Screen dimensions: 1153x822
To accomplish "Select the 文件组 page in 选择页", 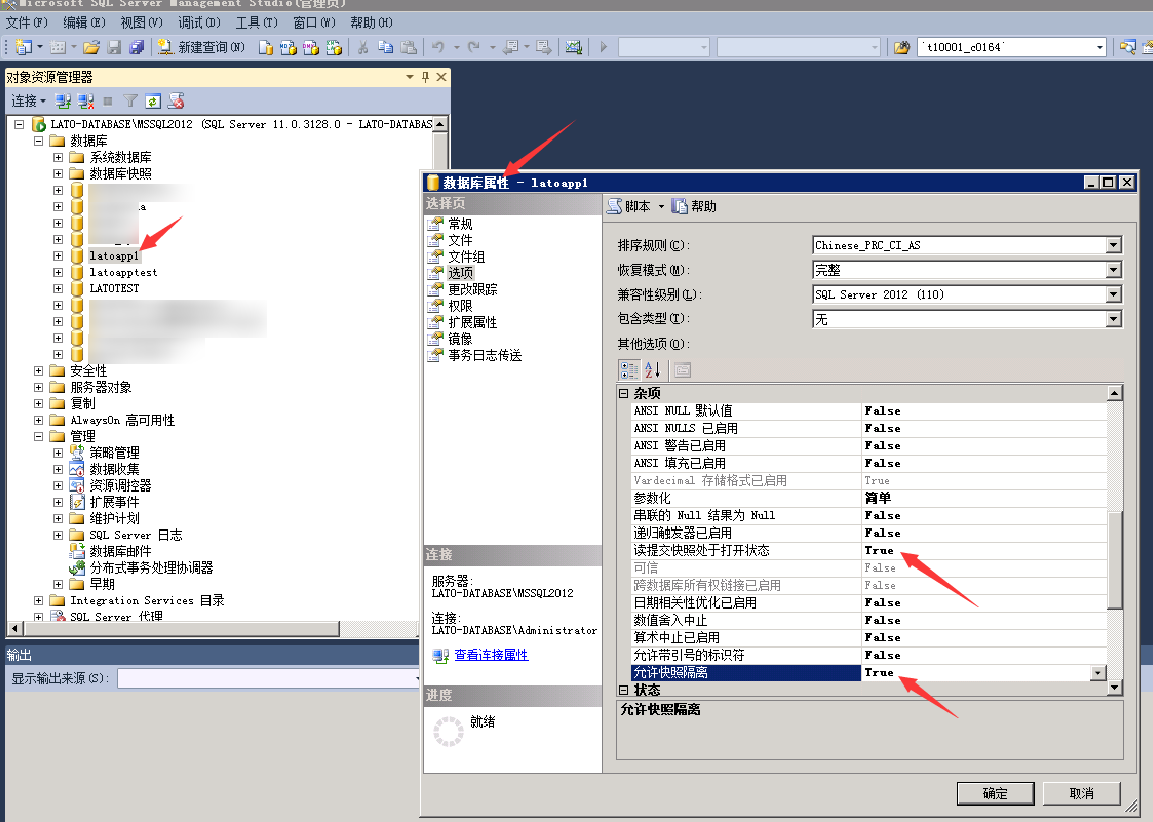I will click(x=467, y=257).
